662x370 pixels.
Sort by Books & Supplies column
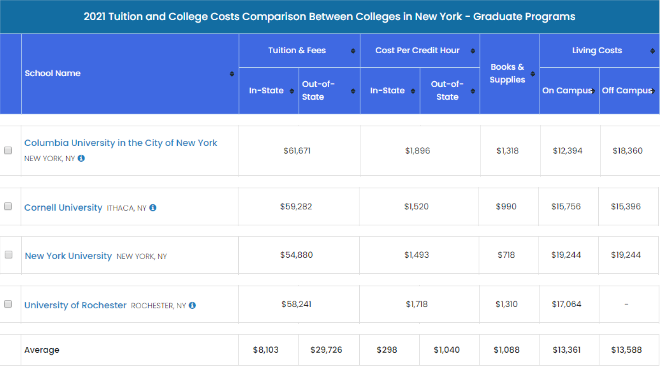click(x=533, y=74)
